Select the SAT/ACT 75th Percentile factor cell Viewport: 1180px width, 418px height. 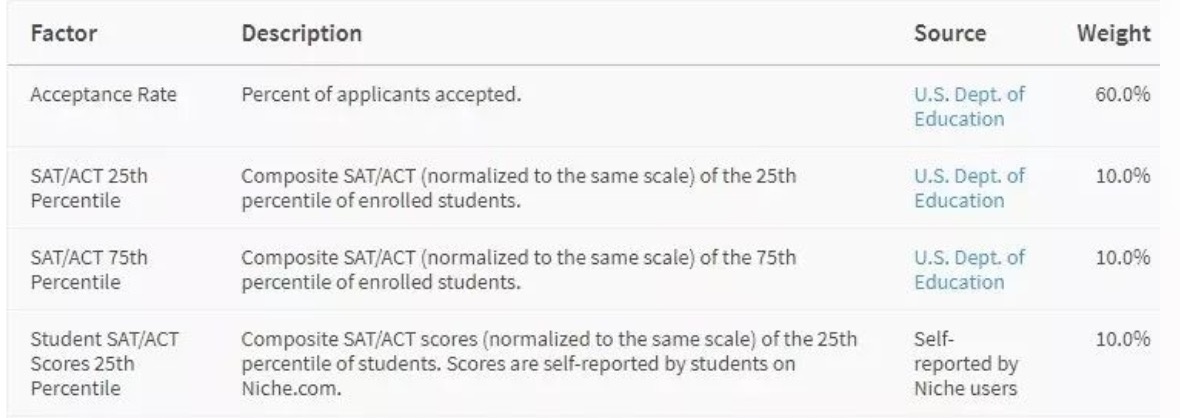point(89,269)
